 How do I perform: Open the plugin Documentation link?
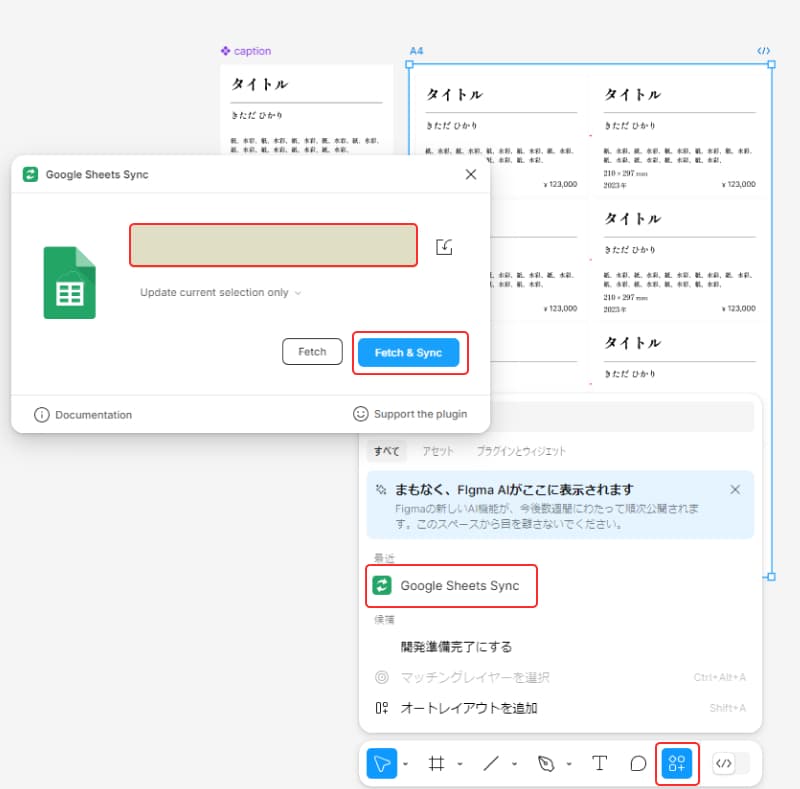coord(83,415)
